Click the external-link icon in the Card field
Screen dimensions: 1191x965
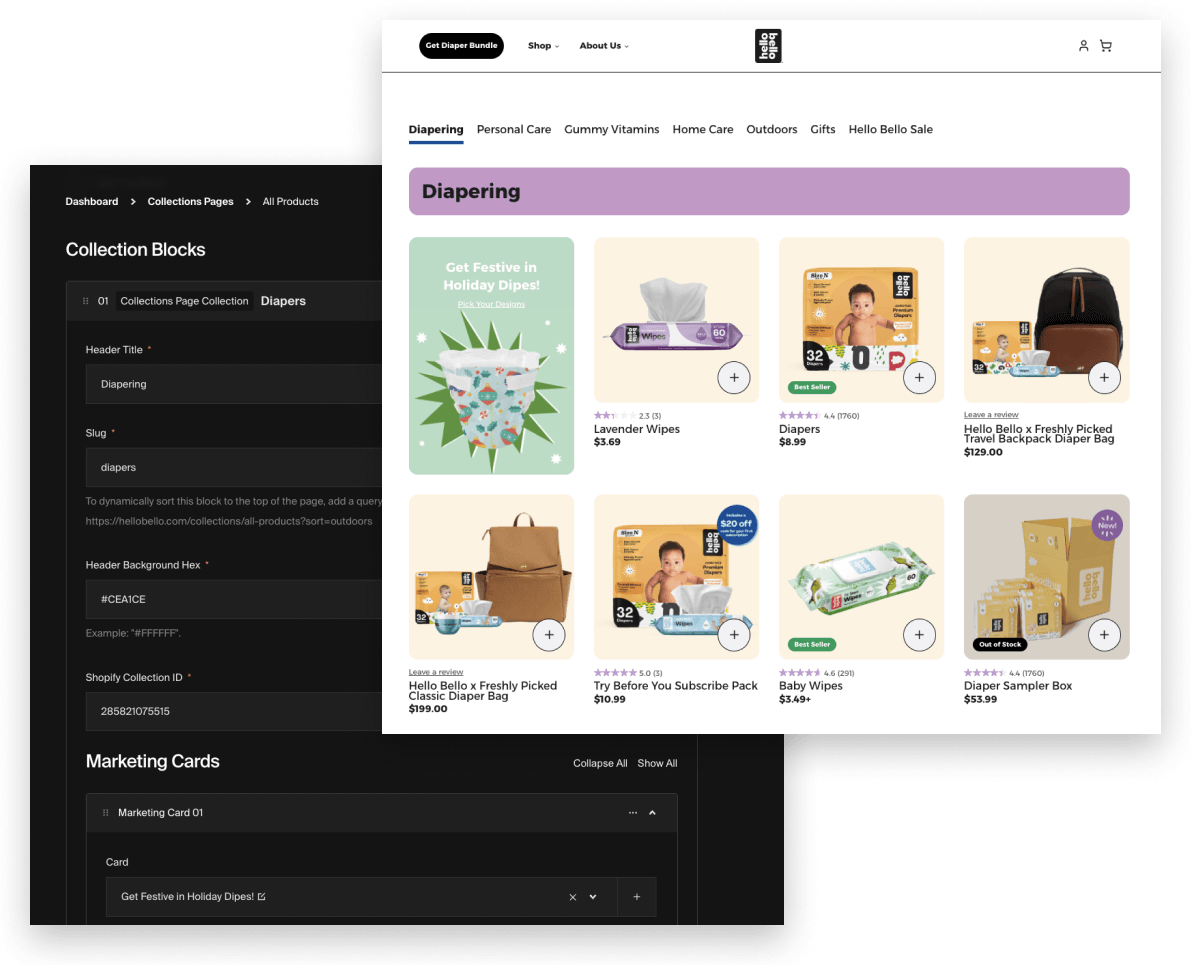click(260, 896)
